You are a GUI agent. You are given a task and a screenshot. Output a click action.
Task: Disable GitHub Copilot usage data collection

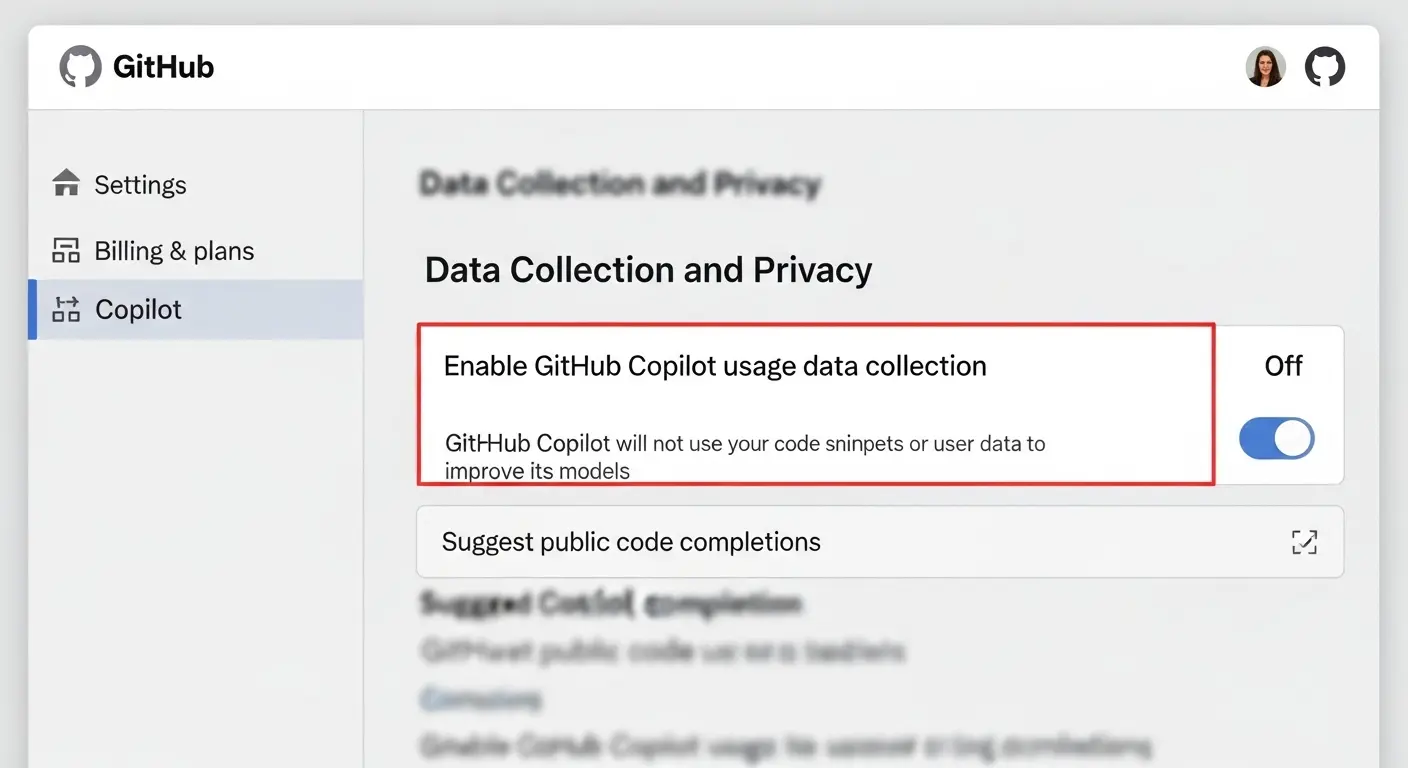[1277, 438]
